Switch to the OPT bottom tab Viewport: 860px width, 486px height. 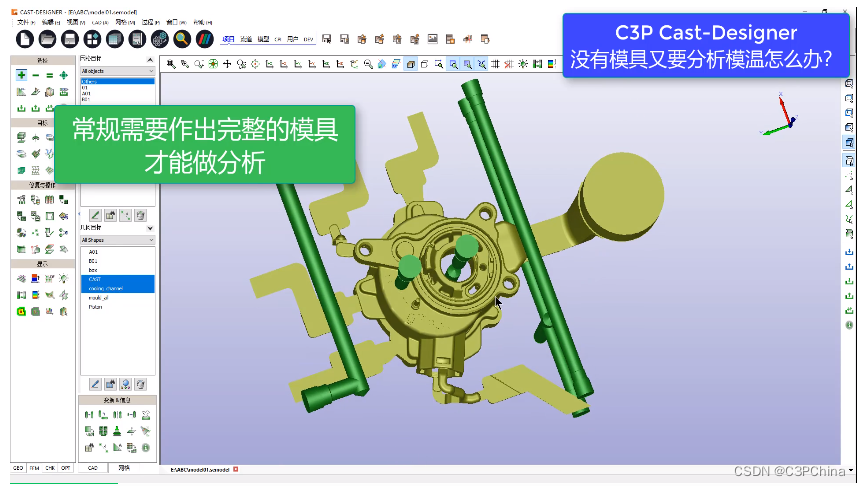[66, 468]
